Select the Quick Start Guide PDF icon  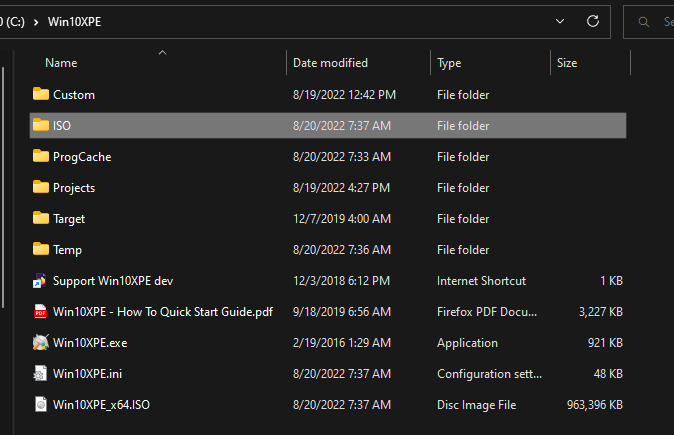coord(41,312)
